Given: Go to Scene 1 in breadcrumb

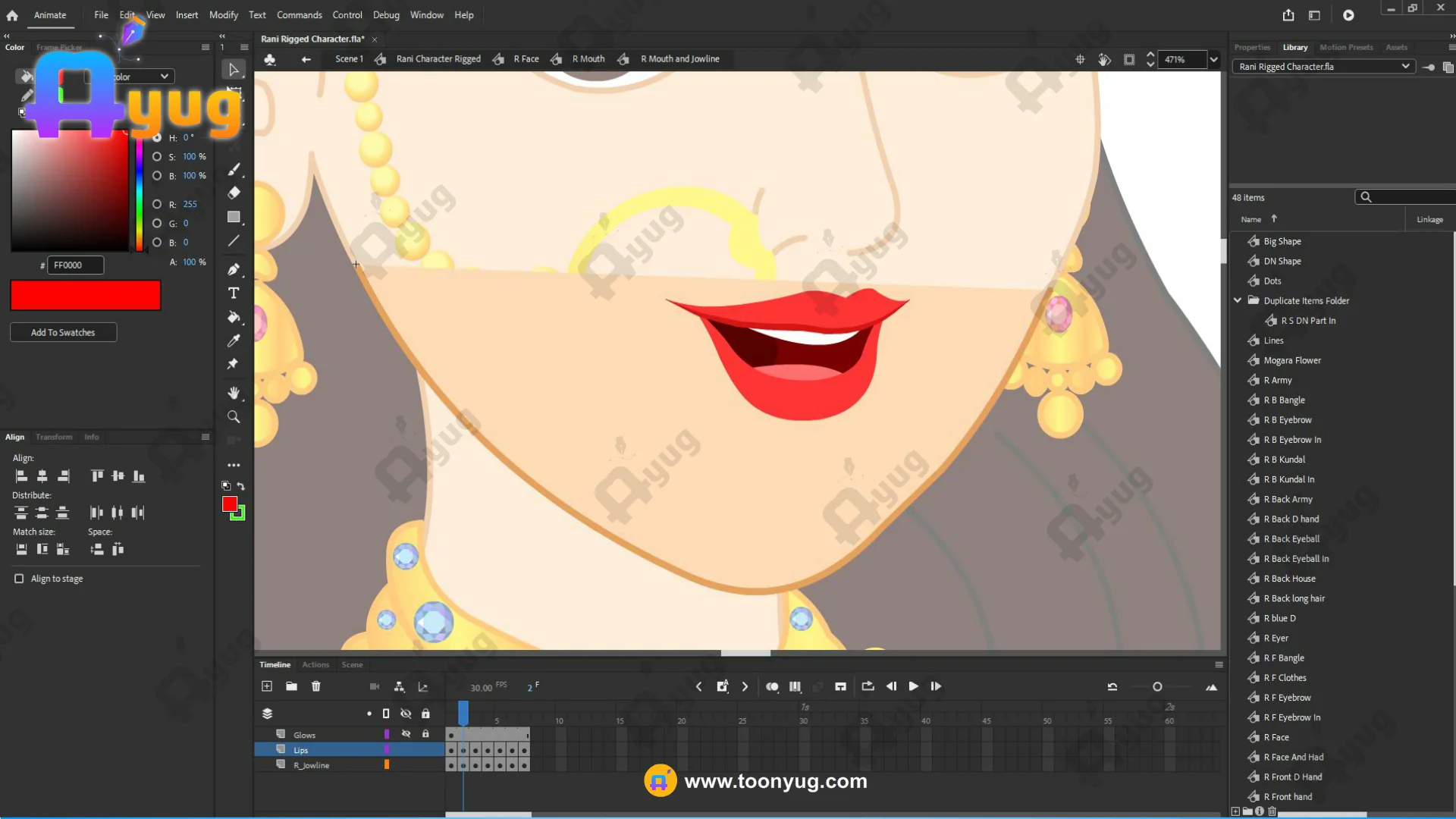Looking at the screenshot, I should click(349, 59).
